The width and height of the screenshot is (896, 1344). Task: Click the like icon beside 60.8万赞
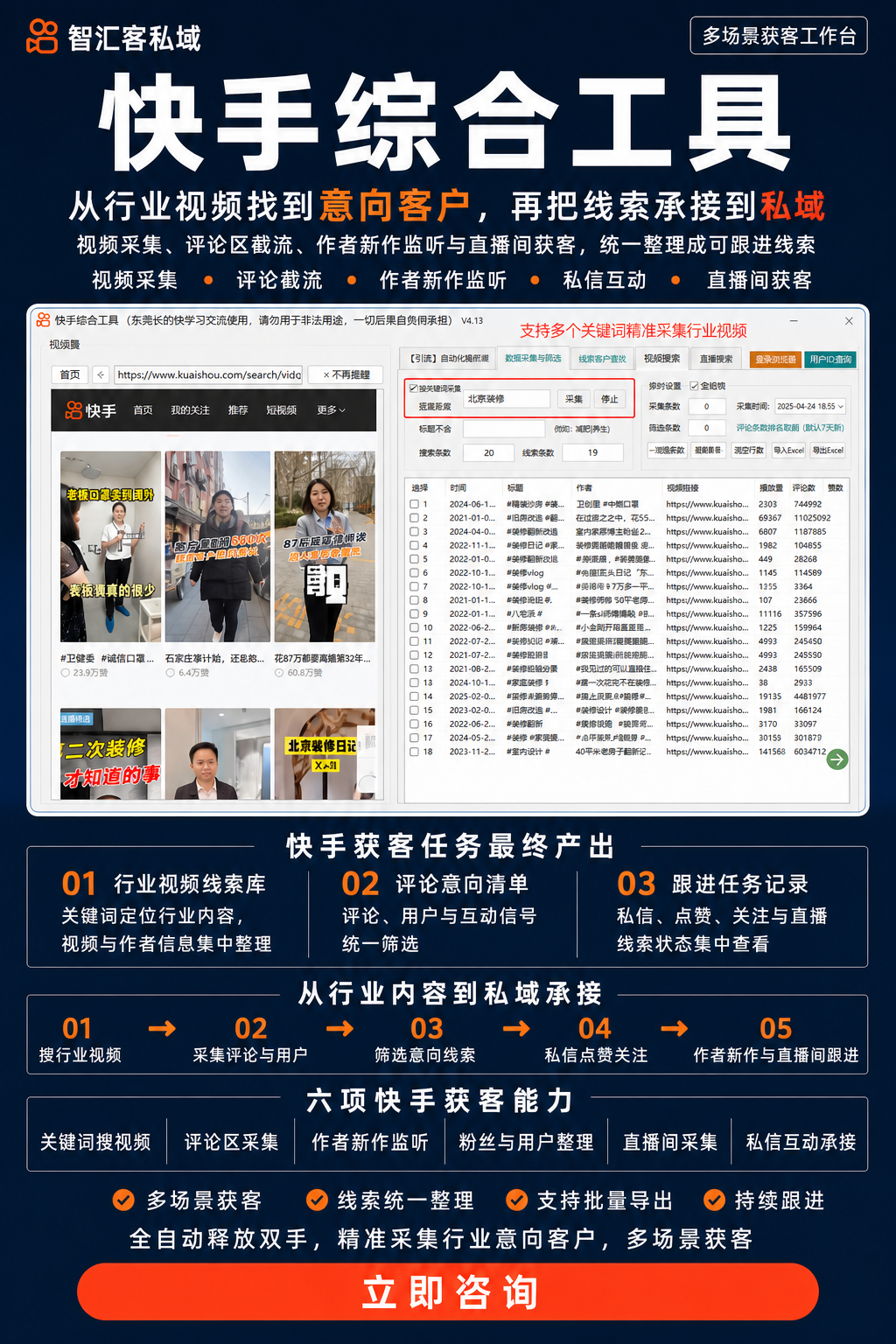[279, 673]
